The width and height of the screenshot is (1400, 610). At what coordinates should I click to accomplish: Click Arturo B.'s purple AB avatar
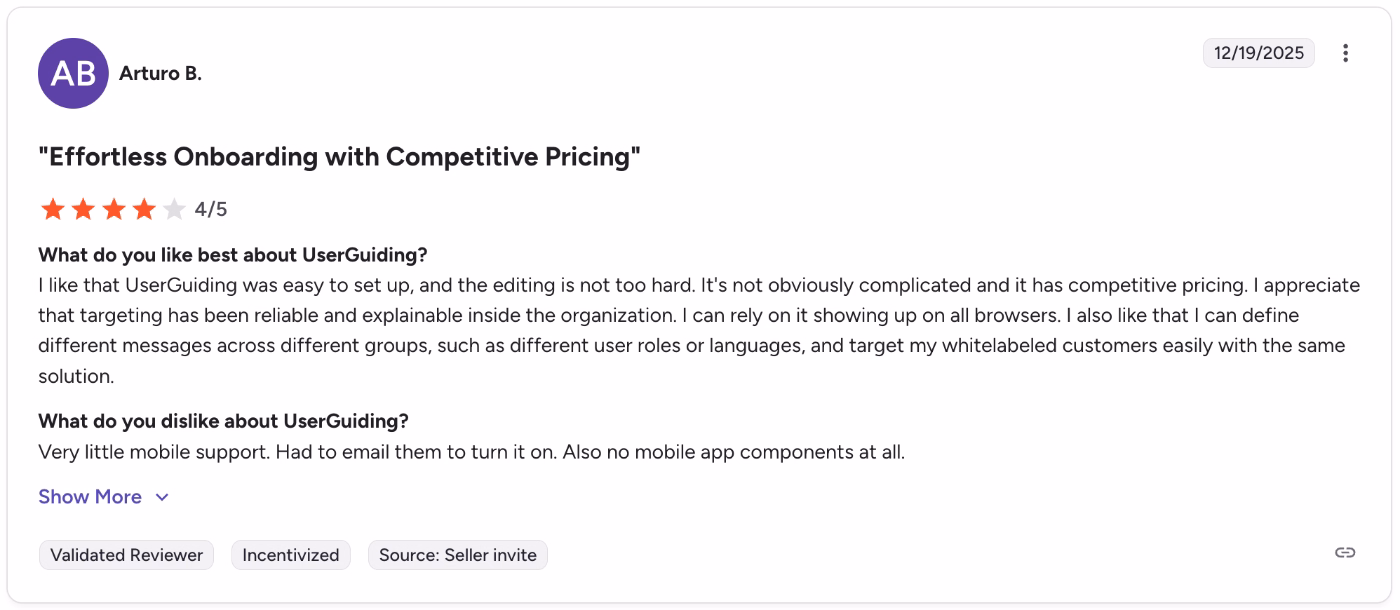73,73
